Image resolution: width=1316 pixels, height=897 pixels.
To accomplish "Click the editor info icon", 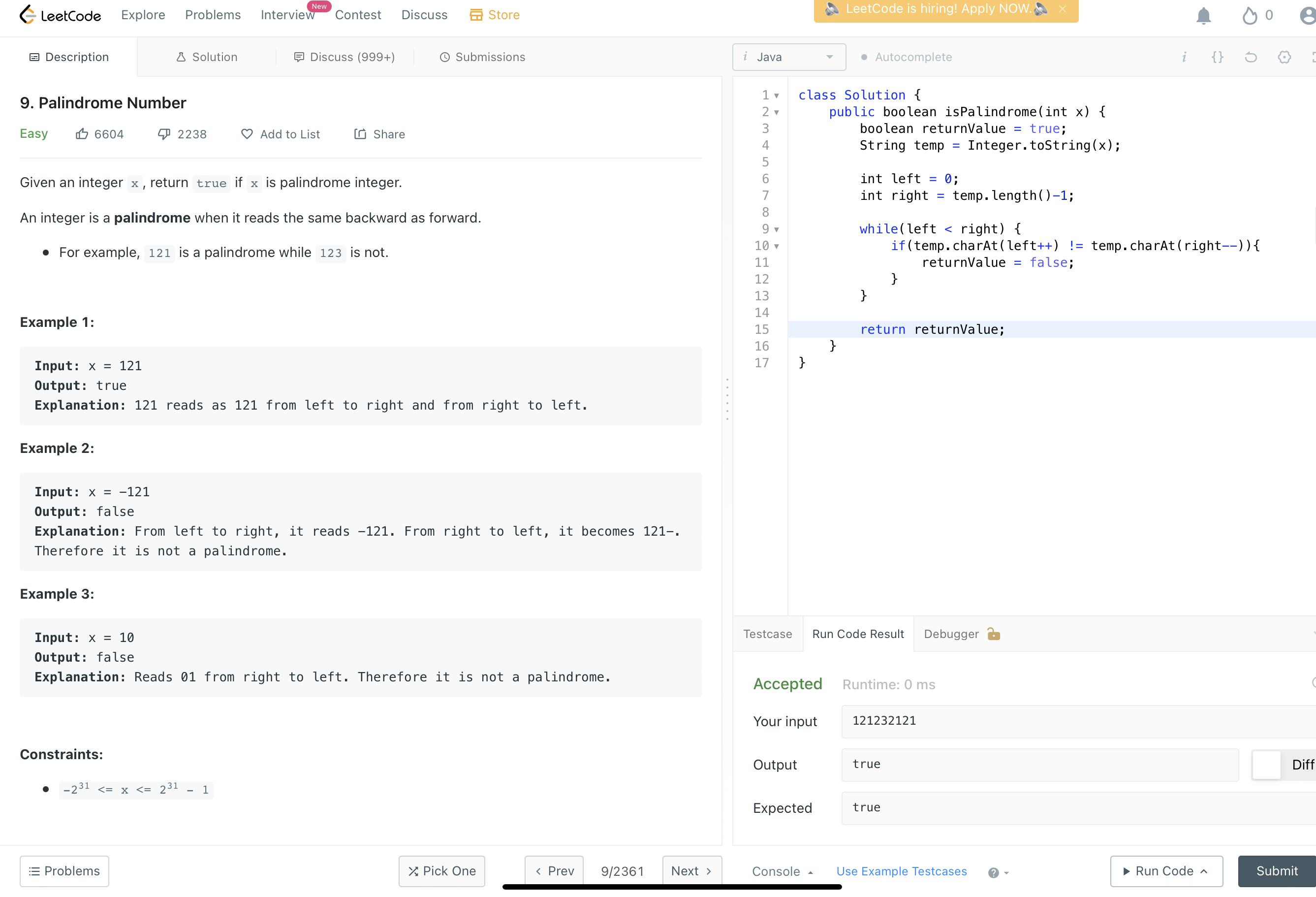I will (x=1184, y=57).
